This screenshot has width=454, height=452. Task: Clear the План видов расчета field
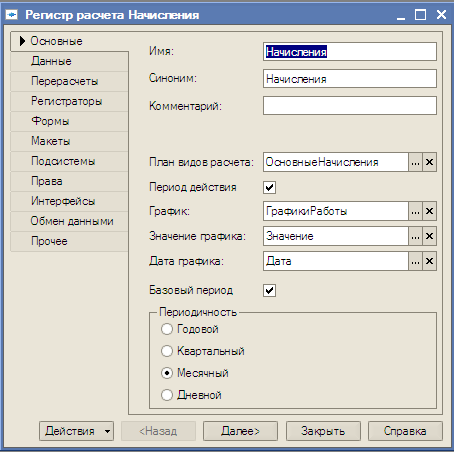tap(430, 162)
